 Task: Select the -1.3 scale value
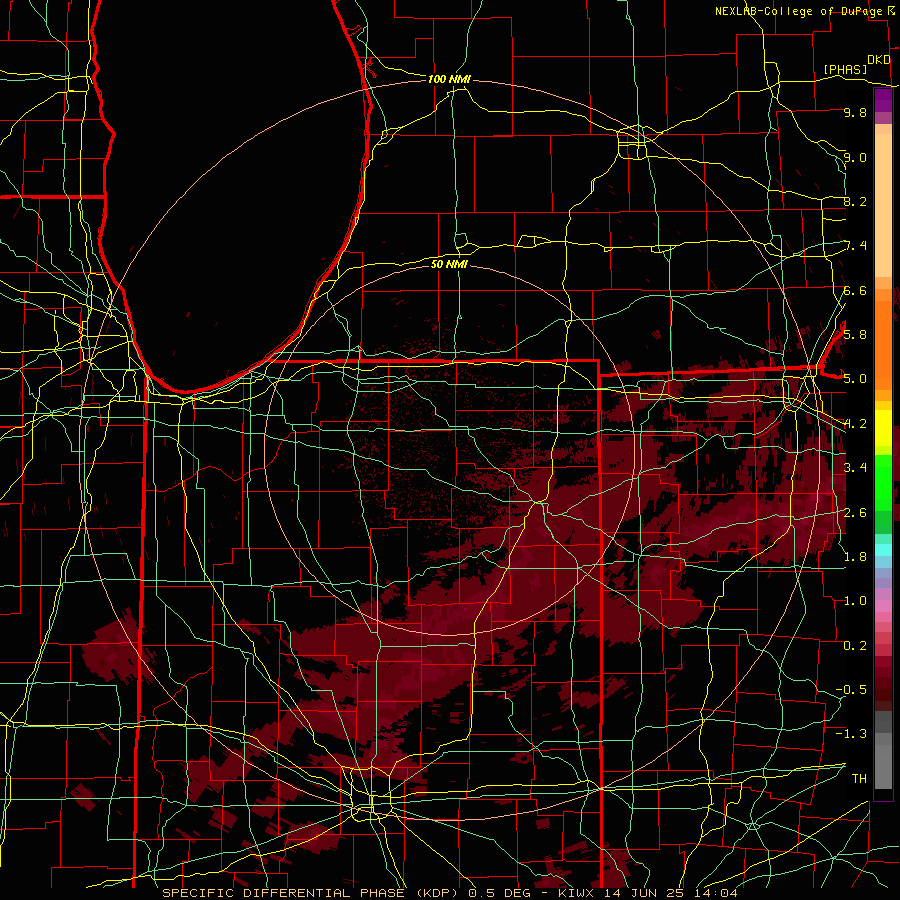coord(851,734)
